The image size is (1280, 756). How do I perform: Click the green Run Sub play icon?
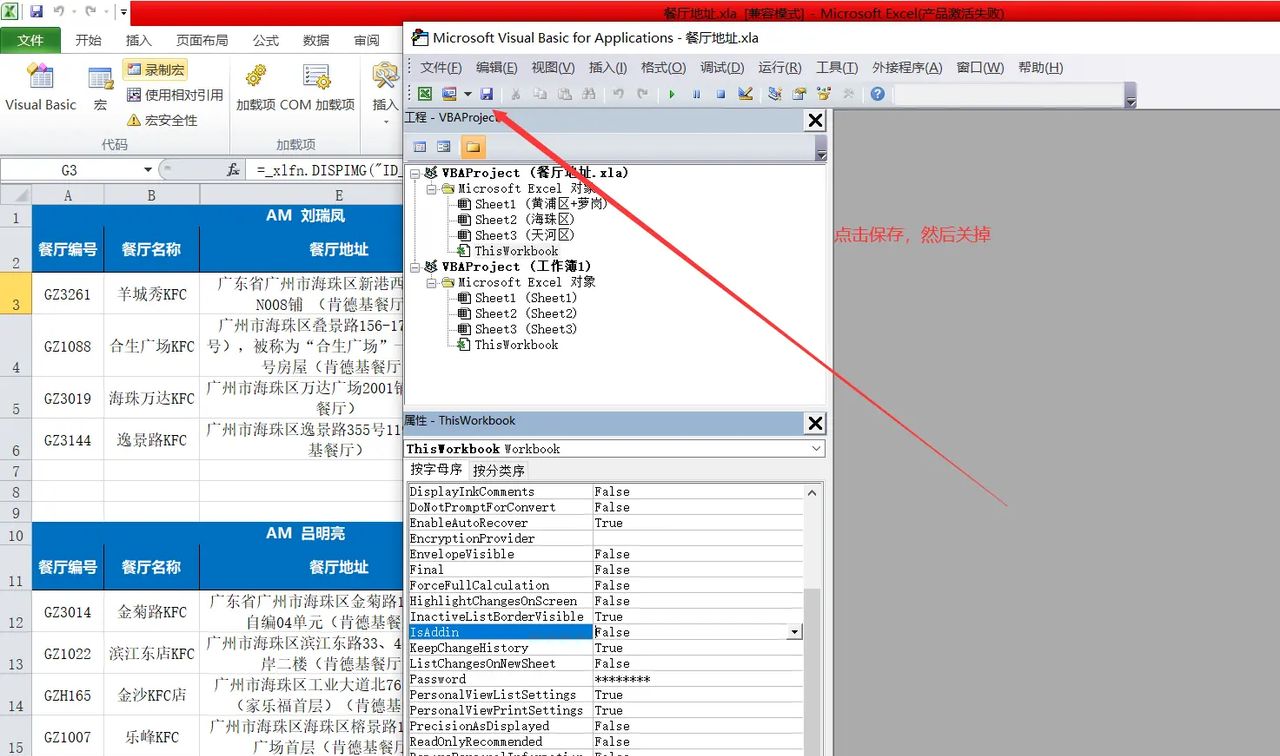672,94
